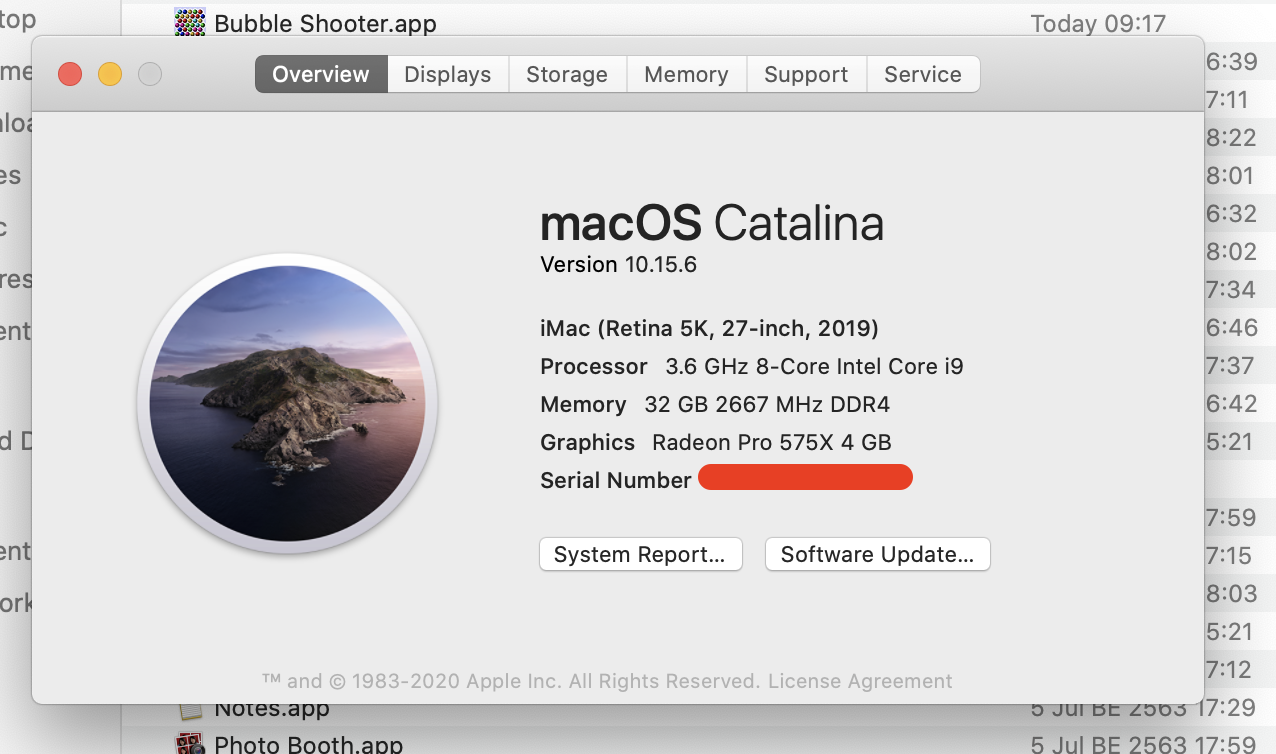
Task: Close the About This Mac window
Action: tap(70, 74)
